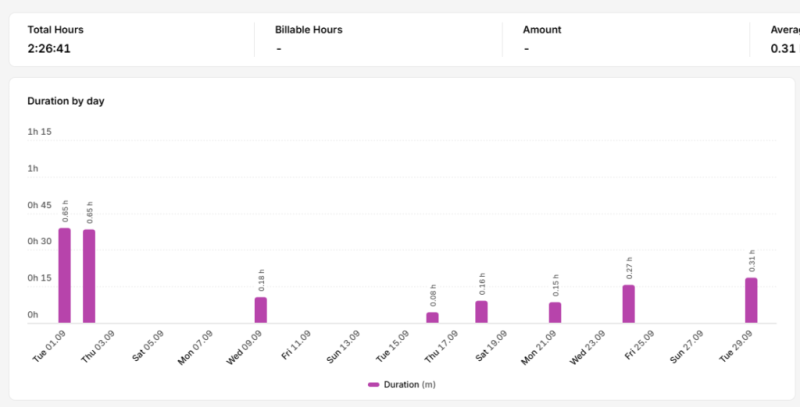Click the Thu 17.09 axis label
800x407 pixels.
pyautogui.click(x=441, y=346)
